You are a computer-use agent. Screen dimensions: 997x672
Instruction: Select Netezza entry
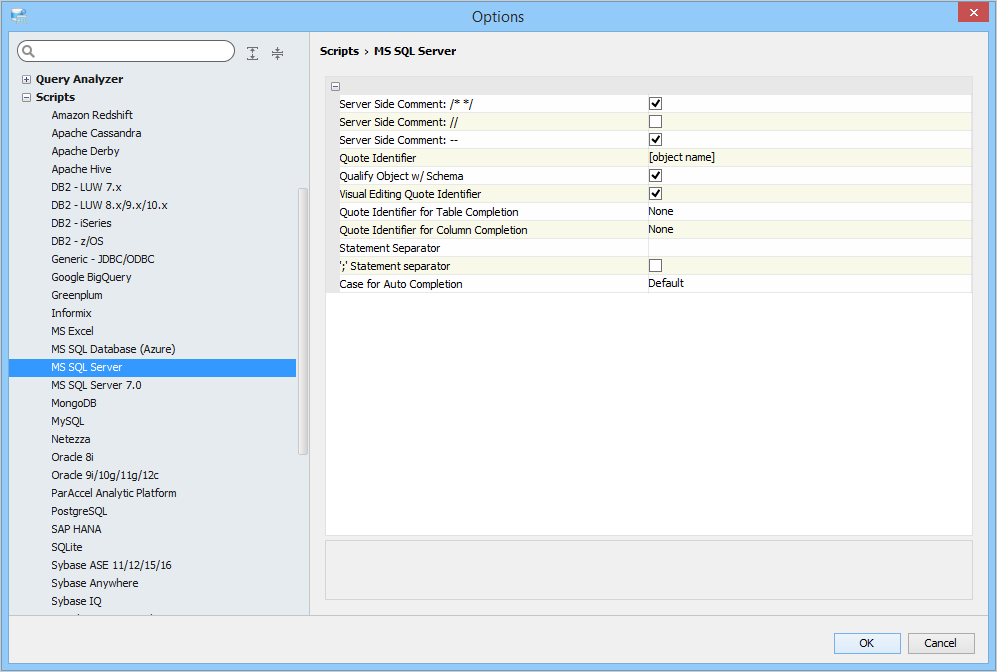click(x=71, y=439)
